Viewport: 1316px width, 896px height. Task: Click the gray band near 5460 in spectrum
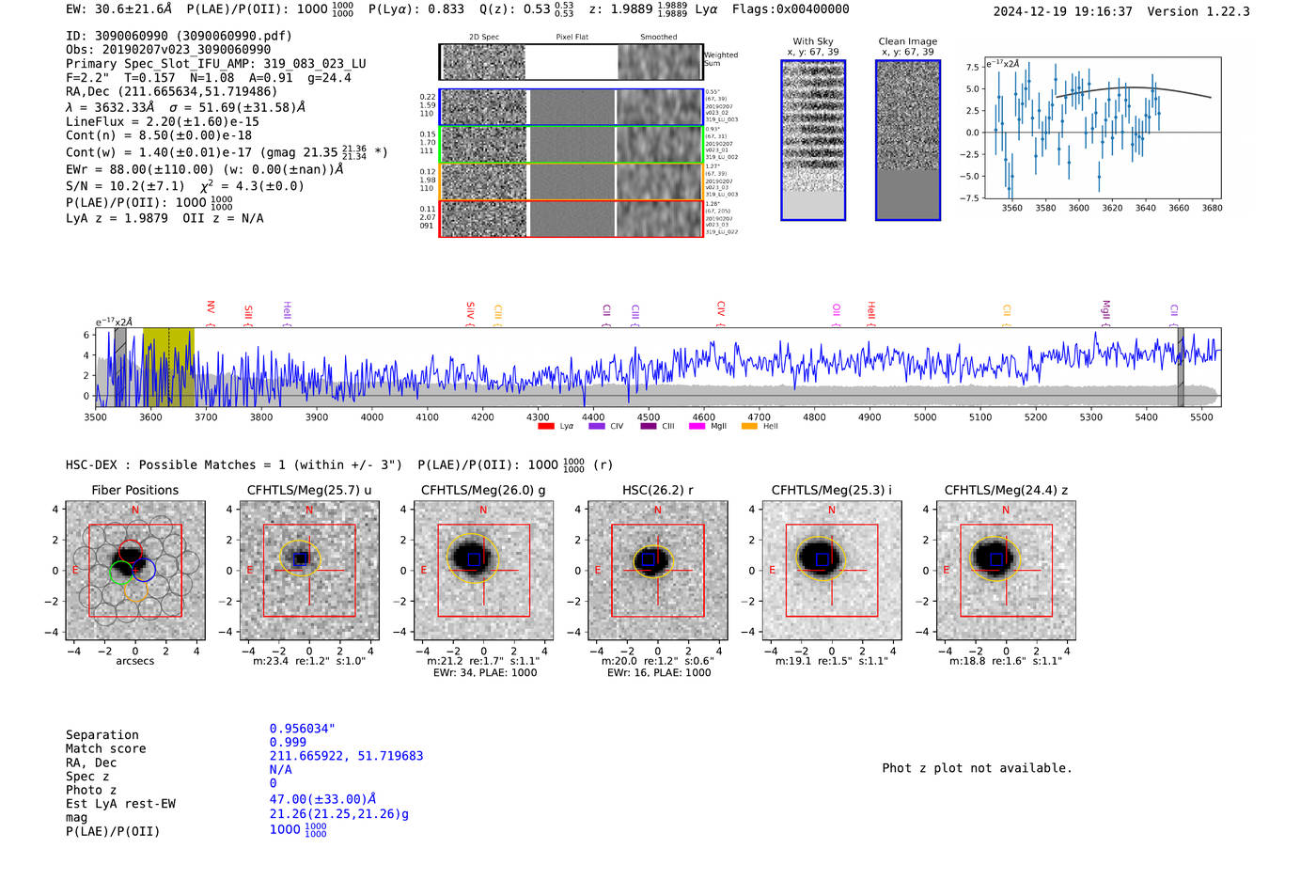pyautogui.click(x=1181, y=368)
